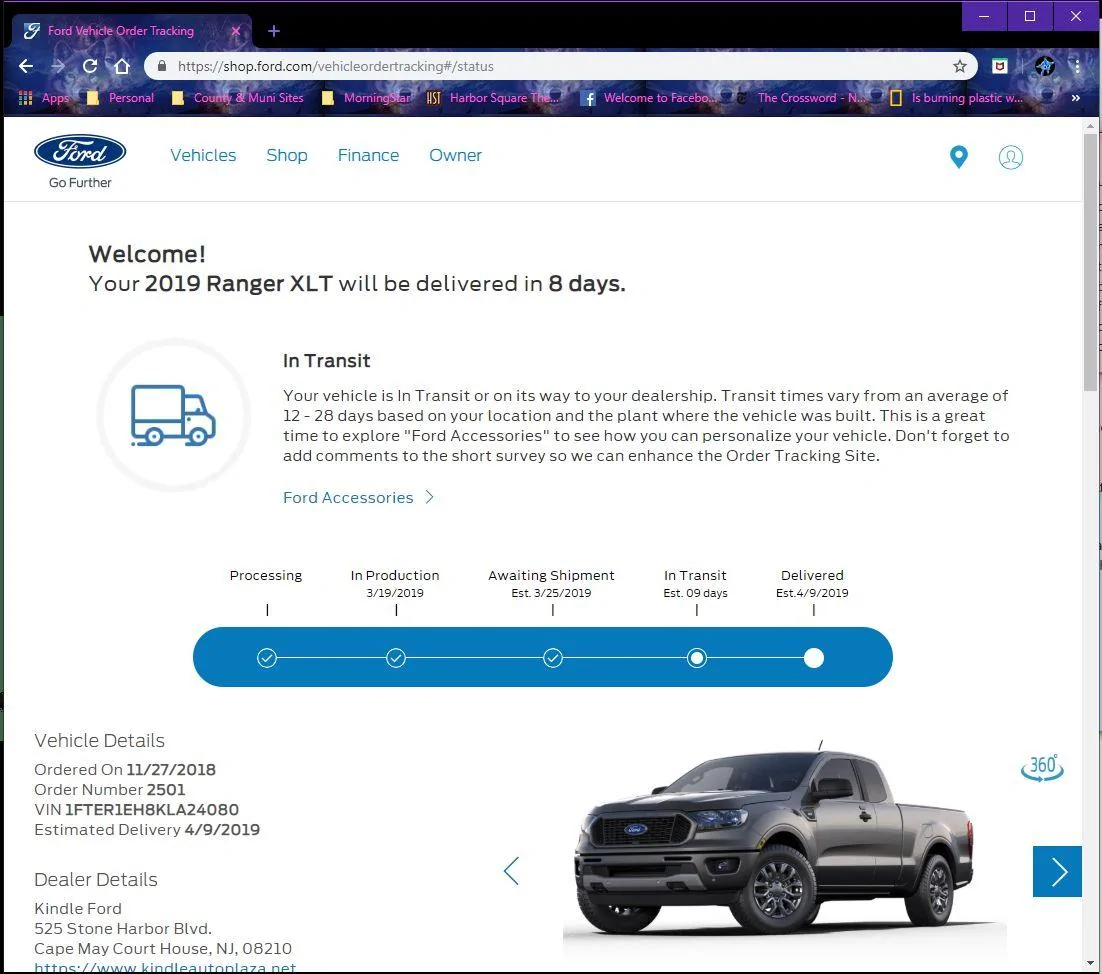Click the Estimated Delivery 4/9/2019 line

(x=147, y=830)
